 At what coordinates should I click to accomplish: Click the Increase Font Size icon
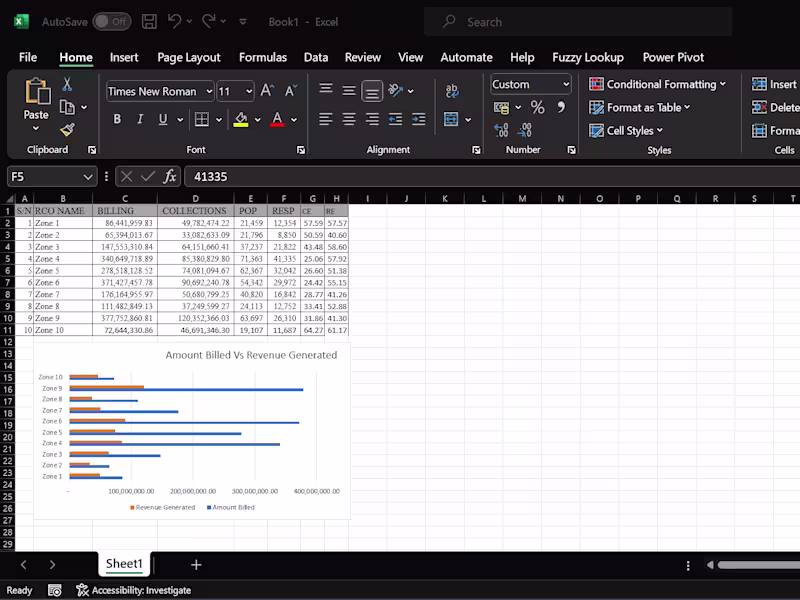(267, 91)
